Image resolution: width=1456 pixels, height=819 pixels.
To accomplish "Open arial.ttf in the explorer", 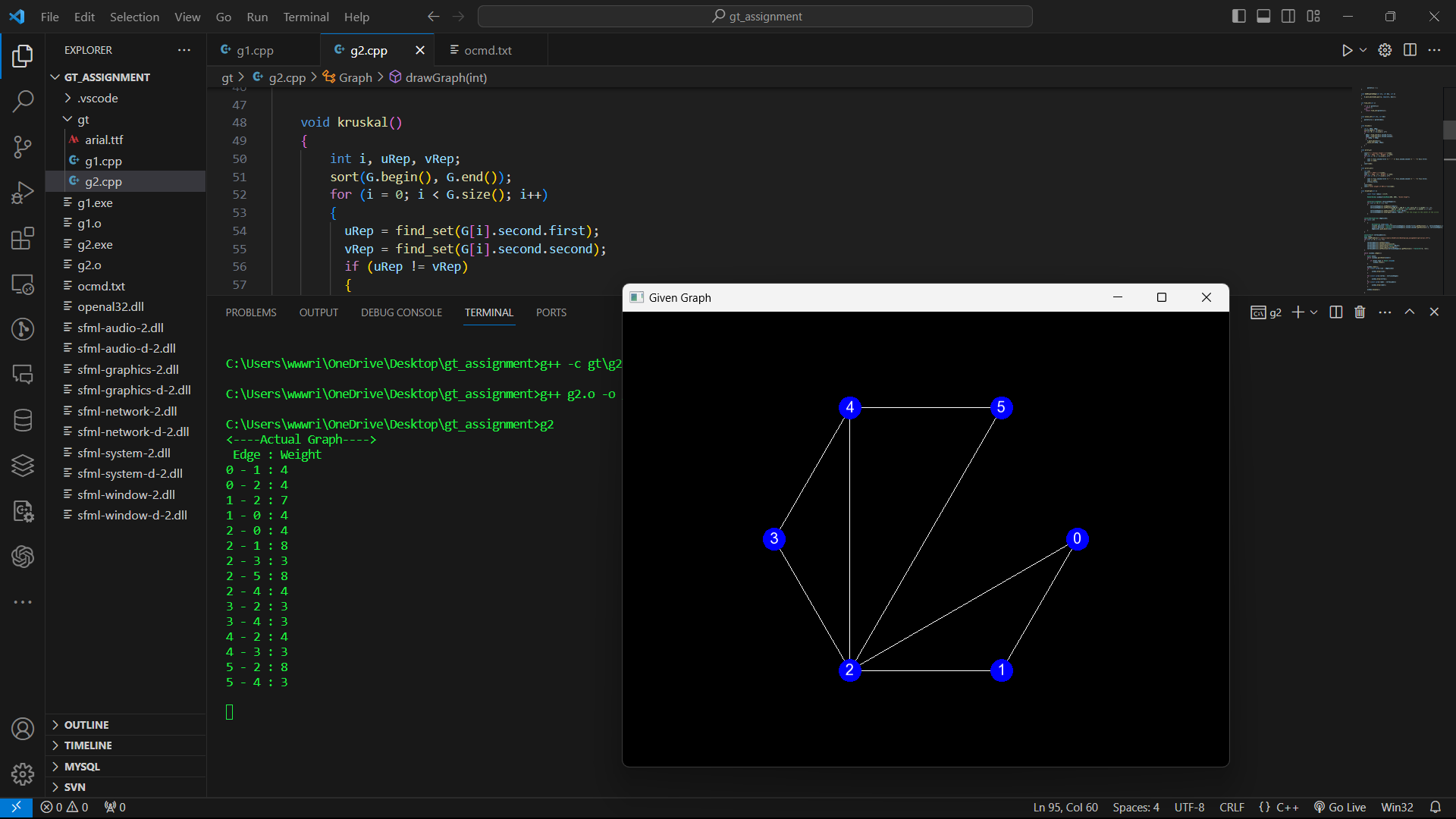I will (104, 140).
